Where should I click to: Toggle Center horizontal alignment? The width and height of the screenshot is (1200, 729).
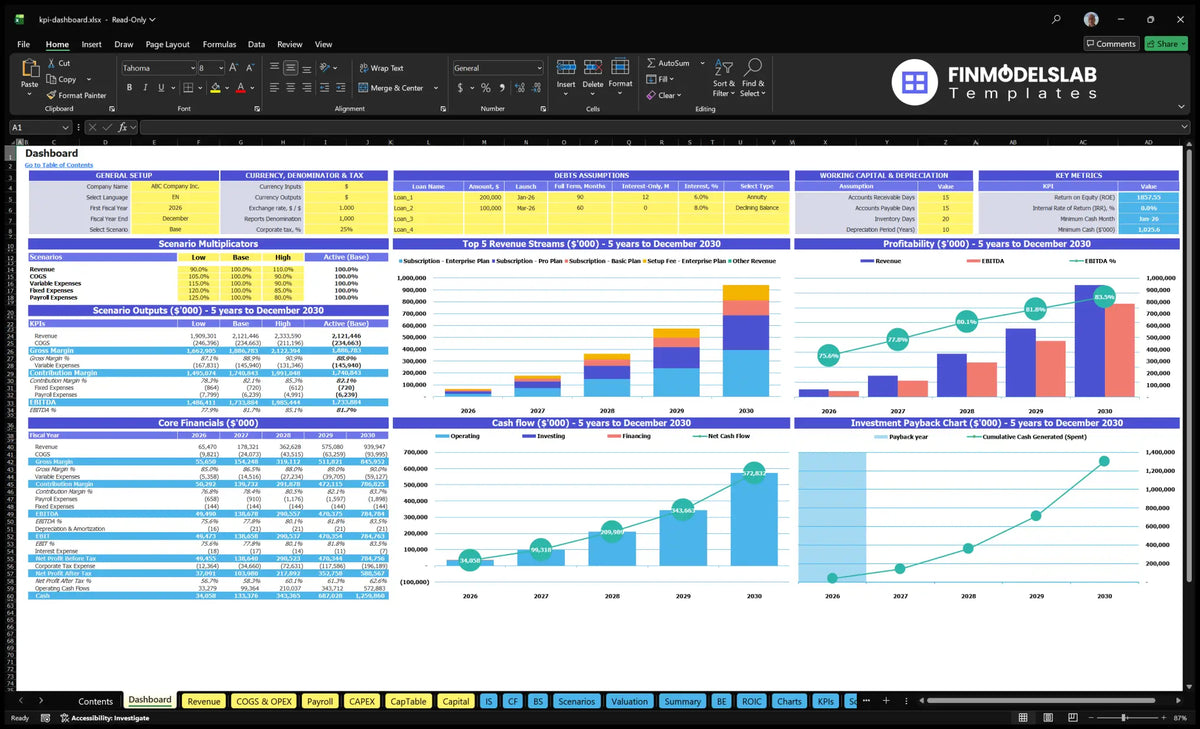point(290,88)
